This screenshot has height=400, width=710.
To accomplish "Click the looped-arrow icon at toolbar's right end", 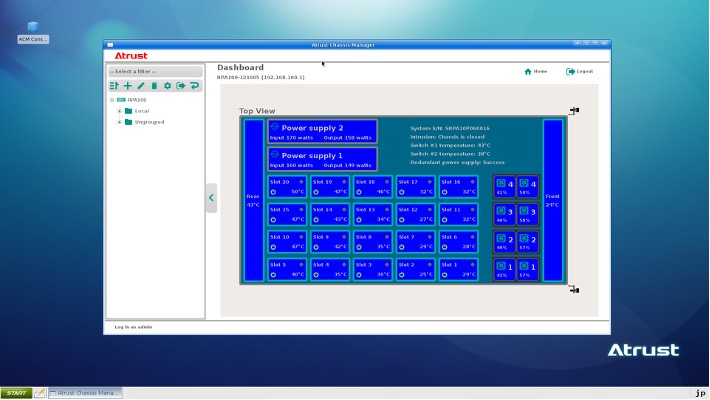I will pos(195,86).
